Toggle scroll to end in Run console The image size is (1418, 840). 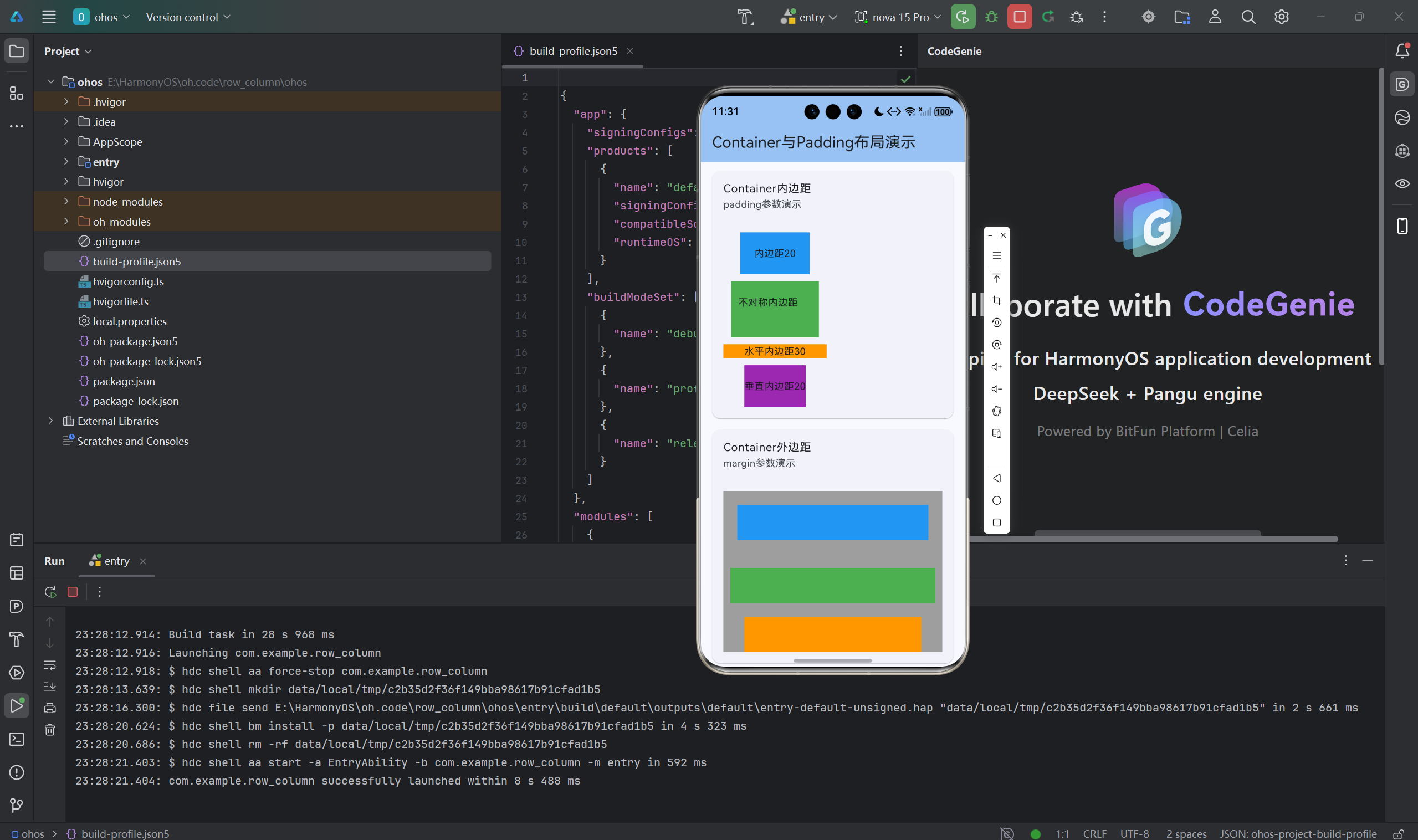coord(50,687)
